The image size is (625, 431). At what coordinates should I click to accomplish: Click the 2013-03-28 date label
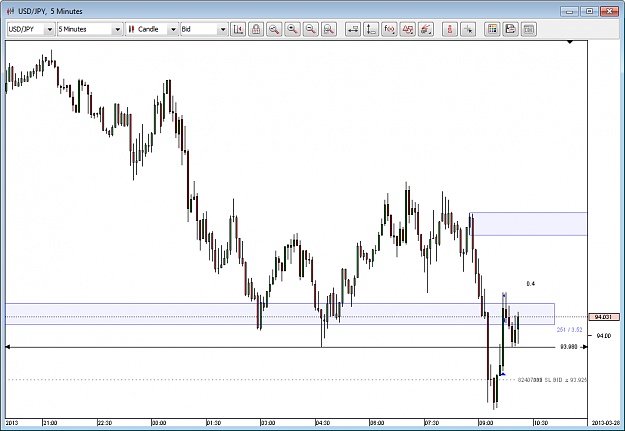coord(605,423)
